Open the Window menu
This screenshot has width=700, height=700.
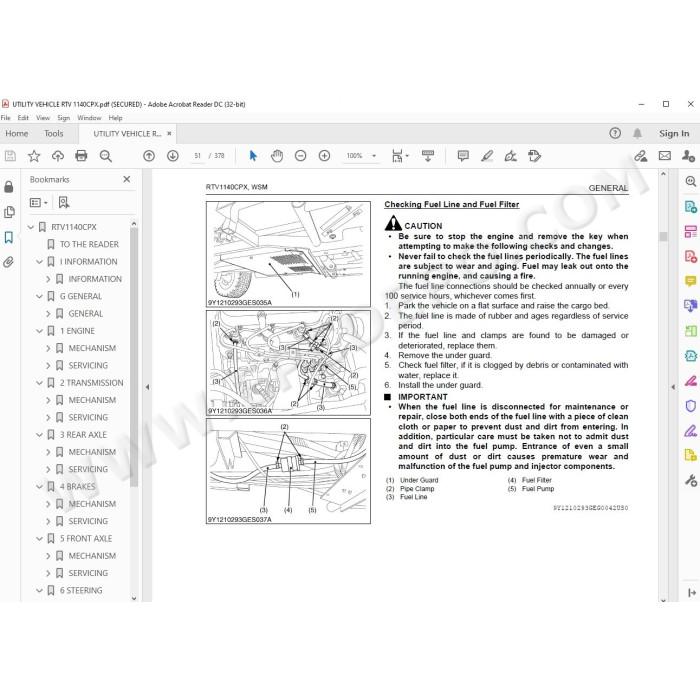click(89, 118)
